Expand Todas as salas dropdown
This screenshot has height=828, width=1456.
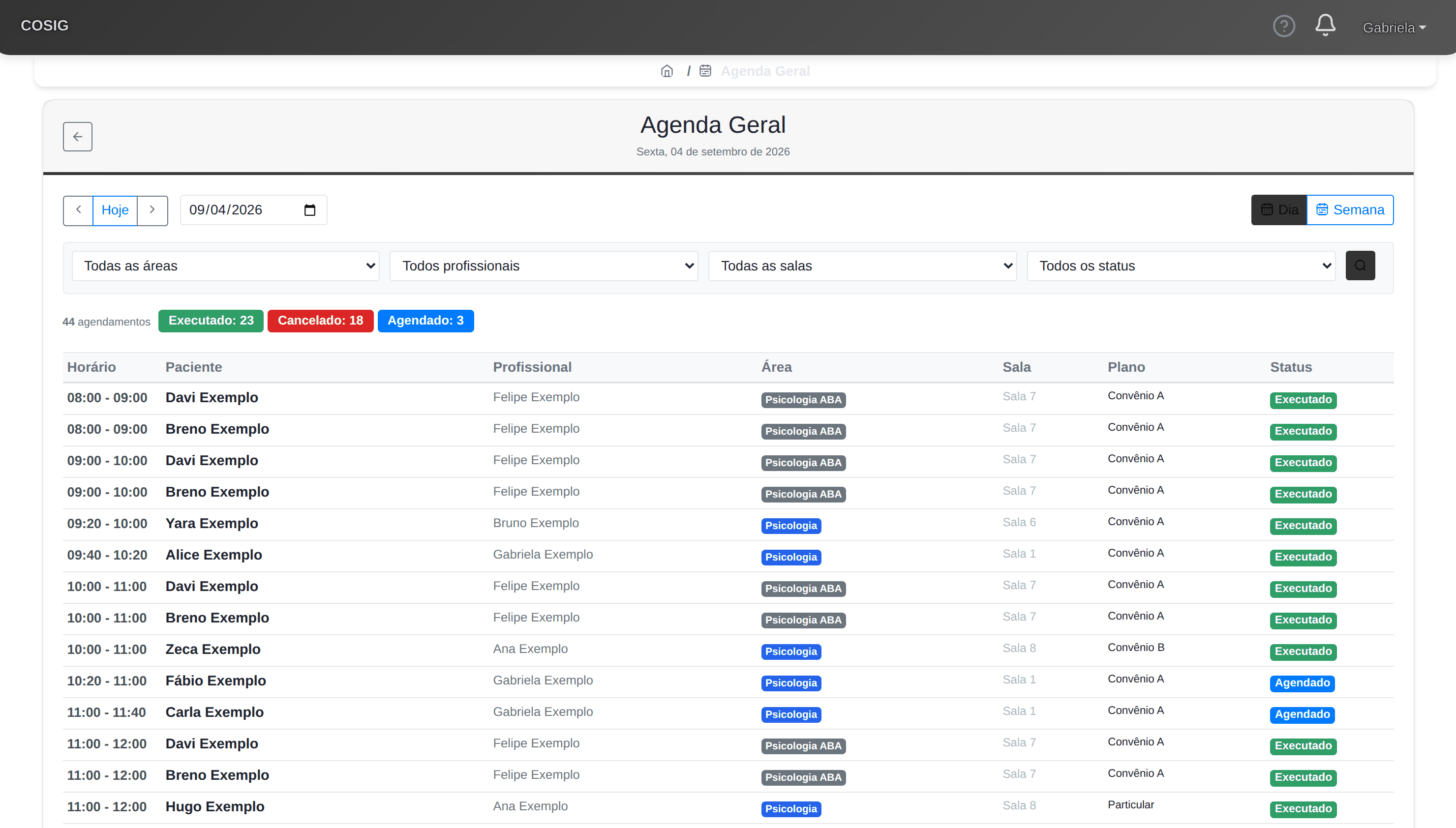coord(862,266)
